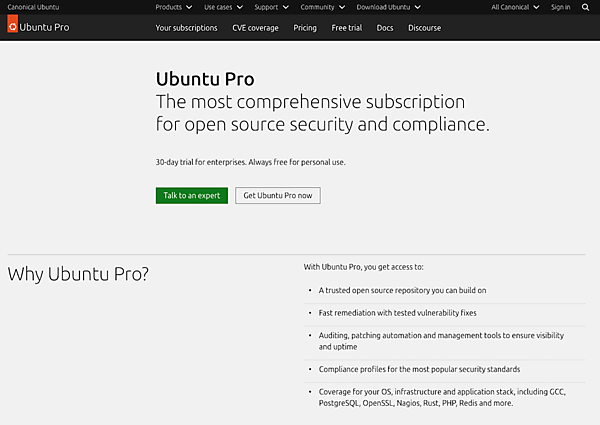Expand the Products dropdown menu
This screenshot has width=600, height=425.
point(172,7)
